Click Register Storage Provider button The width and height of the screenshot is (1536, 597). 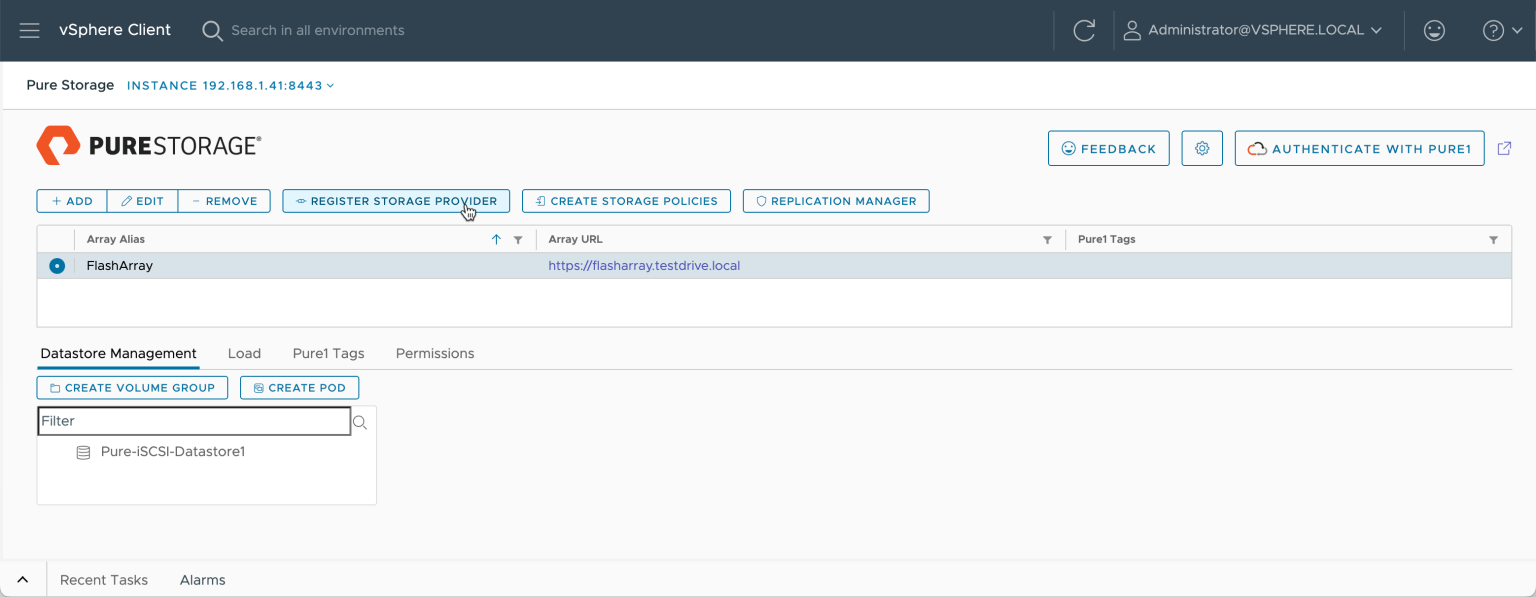pyautogui.click(x=396, y=201)
